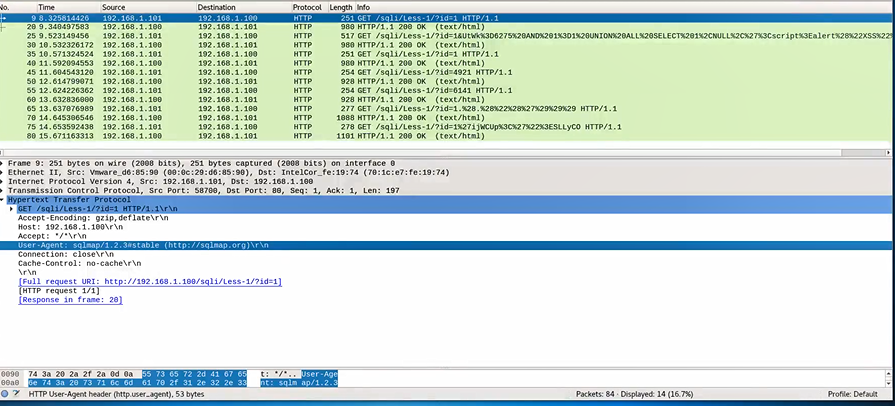Click hex offset 0090 row bytes
Viewport: 895px width, 406px height.
[137, 373]
